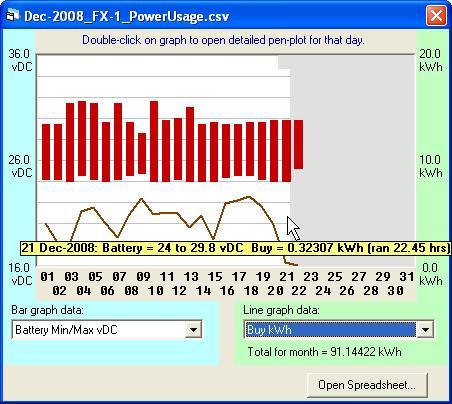Click the Open Spreadsheet button
Viewport: 452px width, 404px height.
click(x=367, y=385)
